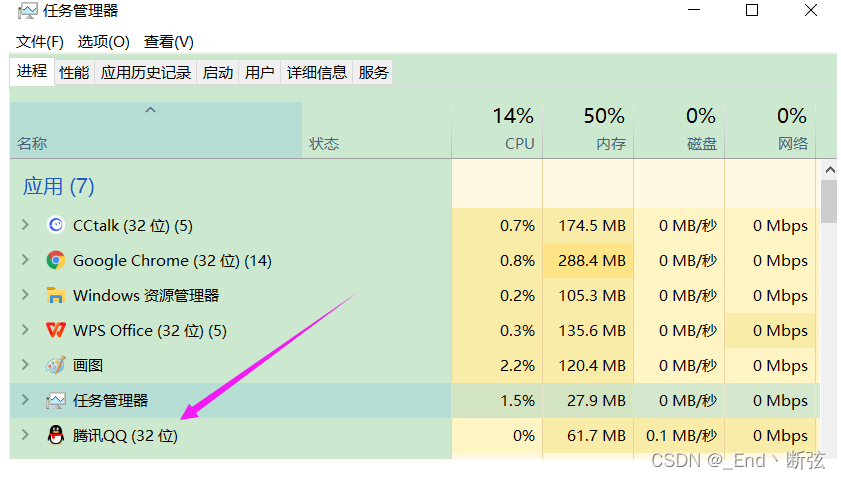Click the 1.5% CPU cell for 任务管理器
The width and height of the screenshot is (841, 479).
pos(497,401)
